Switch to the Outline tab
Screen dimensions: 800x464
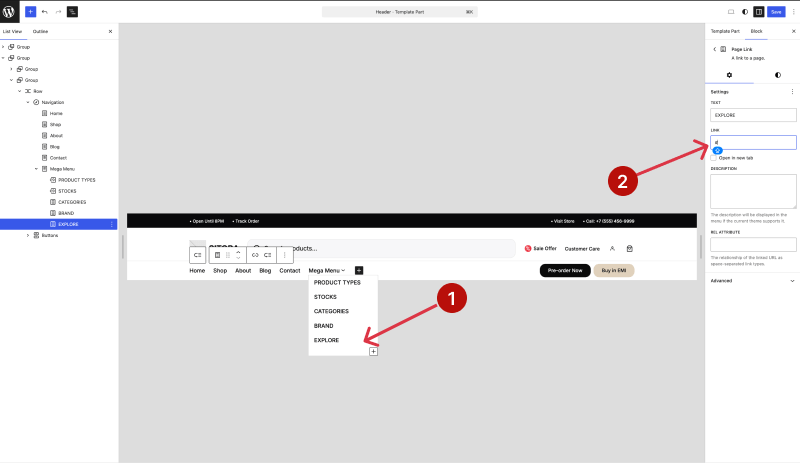point(40,31)
